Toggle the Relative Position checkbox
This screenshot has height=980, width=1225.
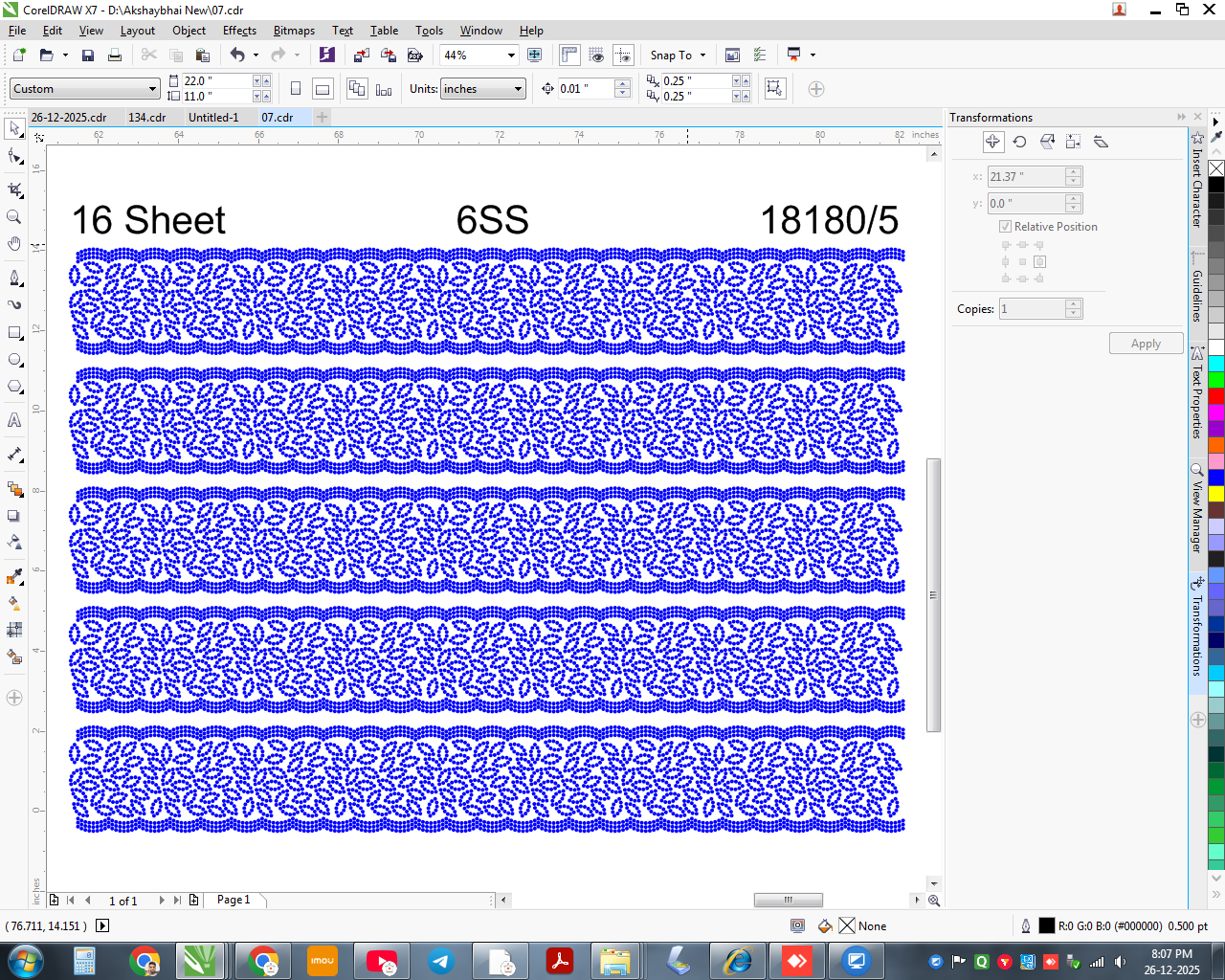[1005, 227]
